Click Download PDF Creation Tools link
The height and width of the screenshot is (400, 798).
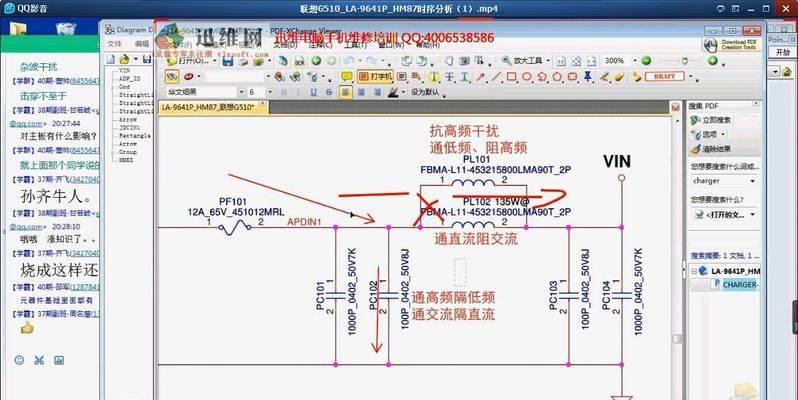click(x=731, y=45)
